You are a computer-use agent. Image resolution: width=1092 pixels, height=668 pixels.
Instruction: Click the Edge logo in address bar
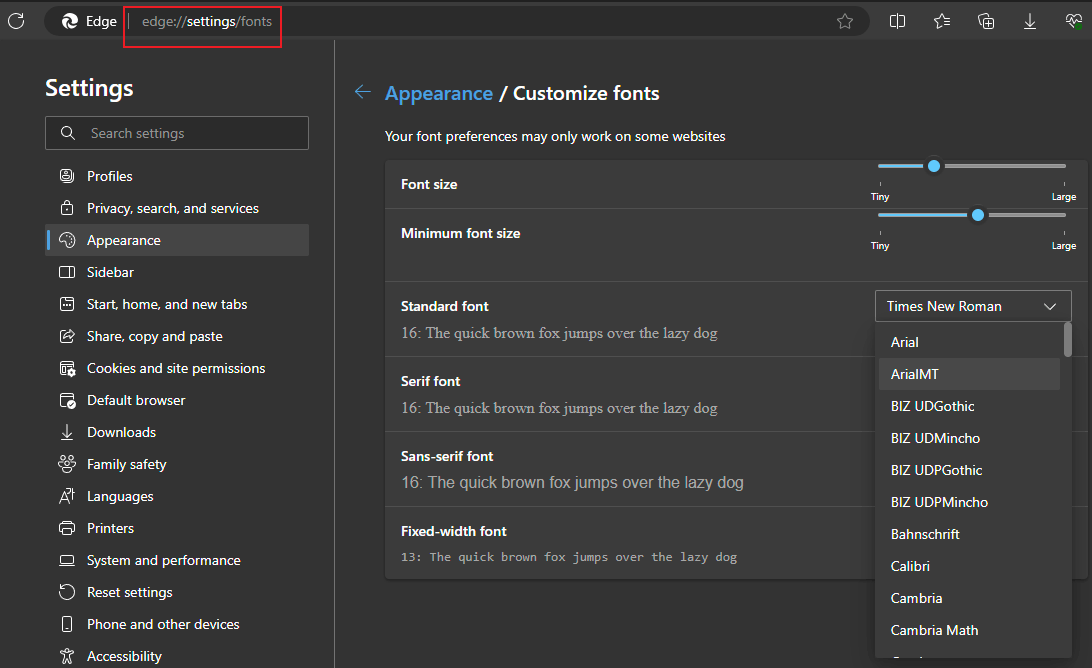pyautogui.click(x=70, y=22)
